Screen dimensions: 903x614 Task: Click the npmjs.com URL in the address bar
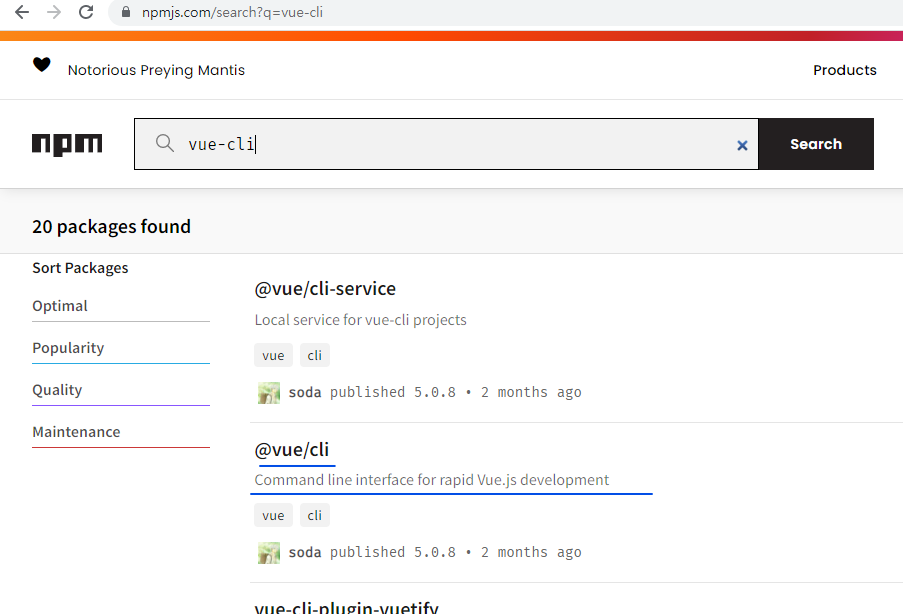(x=232, y=12)
